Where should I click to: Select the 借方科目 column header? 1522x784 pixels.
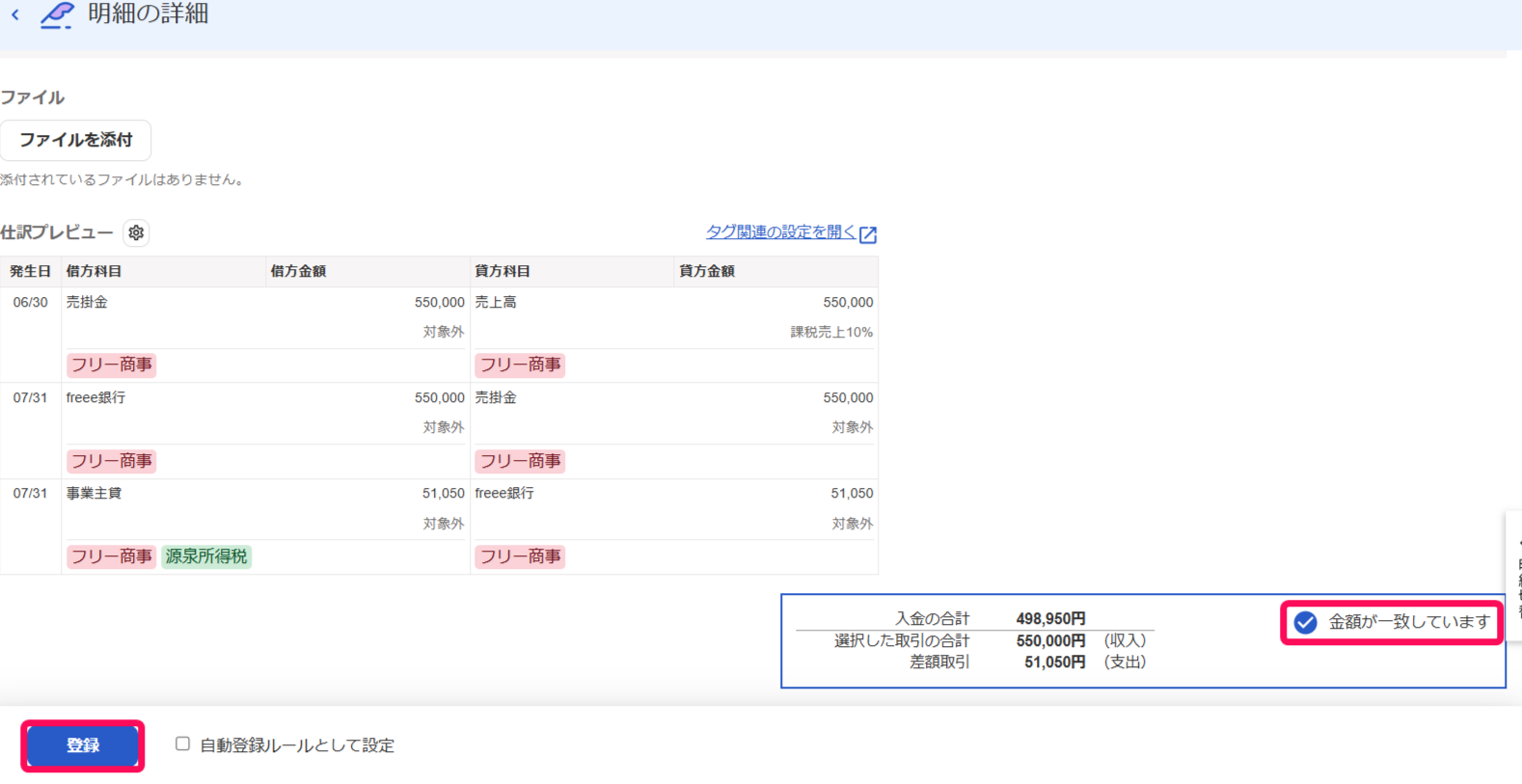[x=164, y=271]
